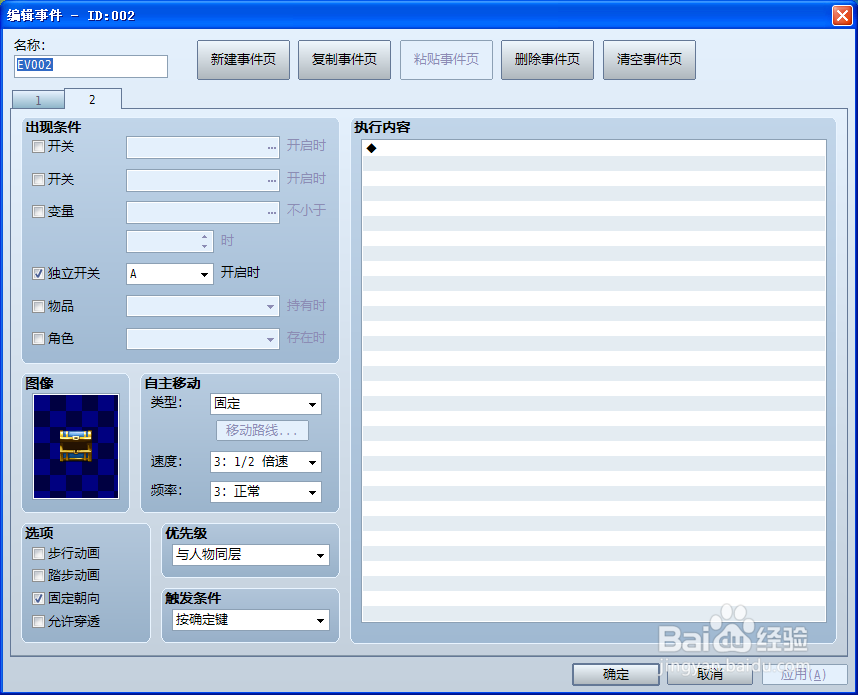This screenshot has height=695, width=858.
Task: Toggle the second 开关 condition checkbox
Action: [x=38, y=179]
